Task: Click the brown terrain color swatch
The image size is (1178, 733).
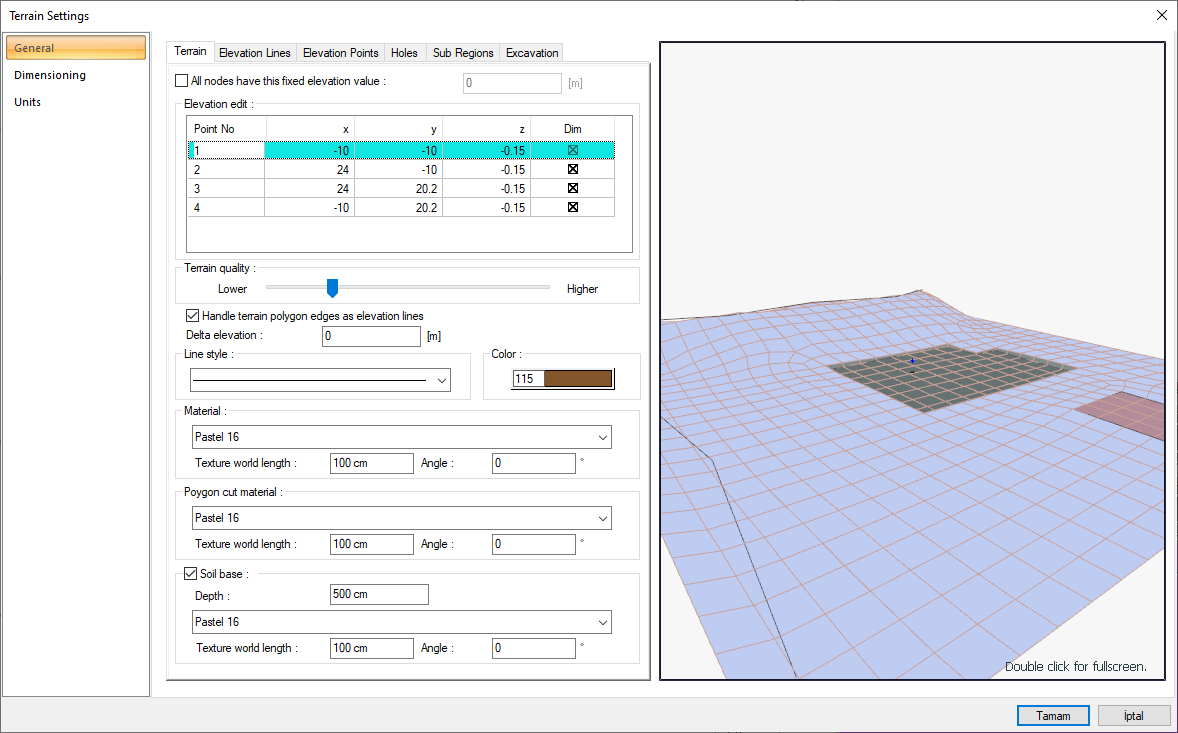Action: pos(577,379)
